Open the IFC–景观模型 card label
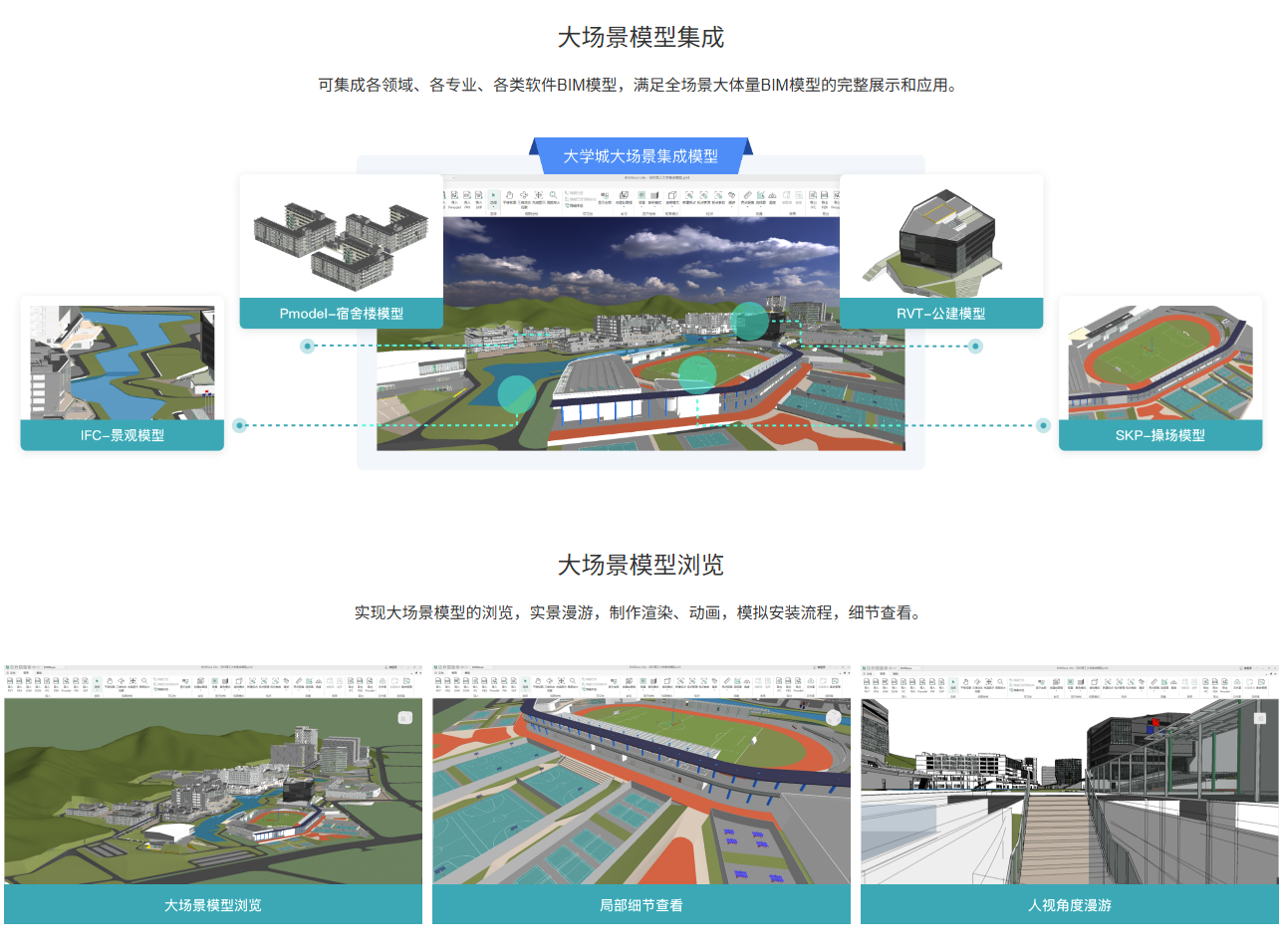This screenshot has height=952, width=1285. [x=123, y=435]
